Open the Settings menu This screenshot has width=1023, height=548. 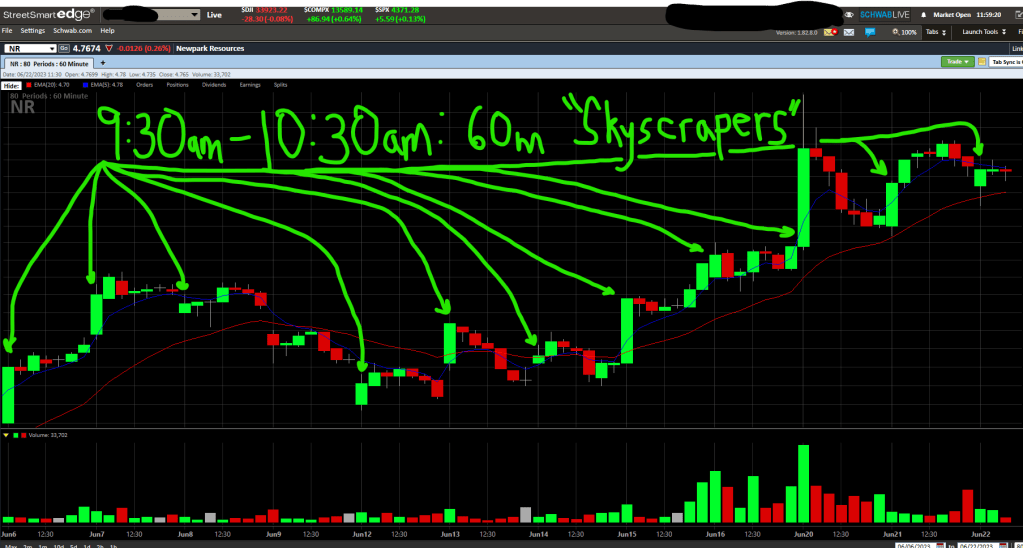(33, 31)
